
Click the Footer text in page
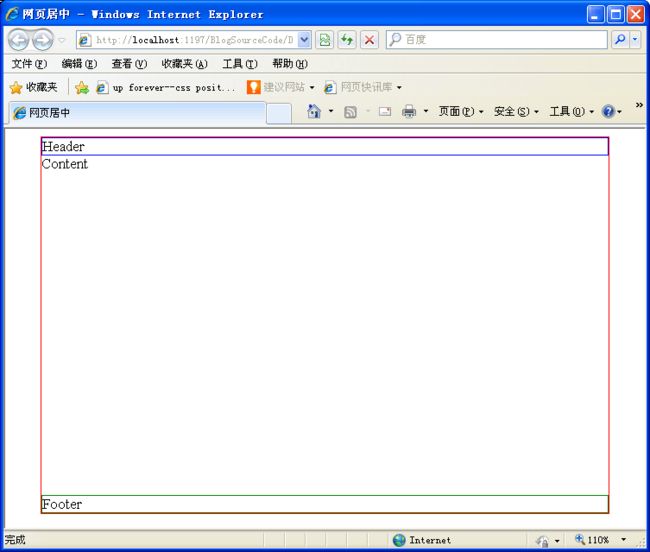point(62,504)
